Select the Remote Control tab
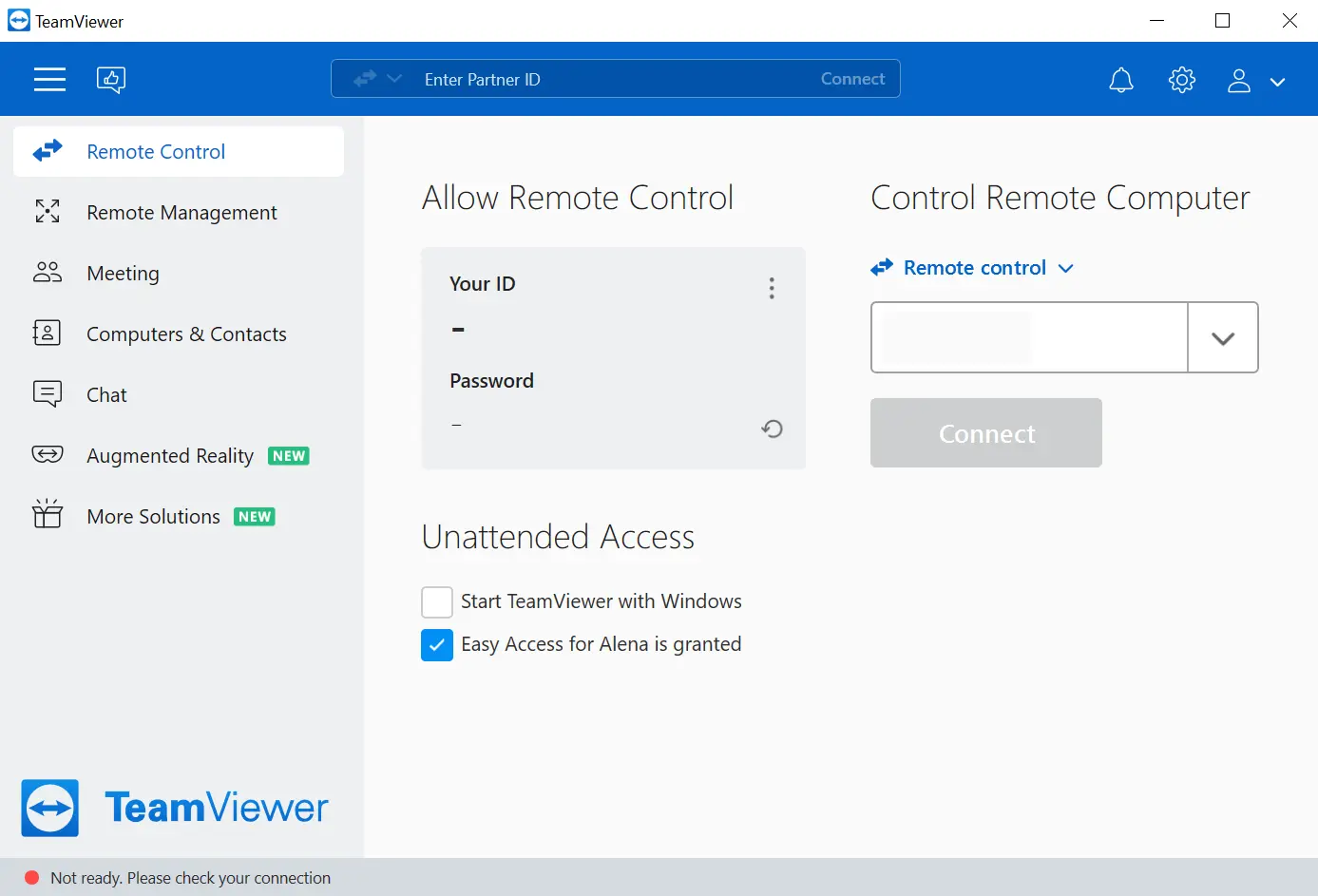1318x896 pixels. [x=179, y=151]
